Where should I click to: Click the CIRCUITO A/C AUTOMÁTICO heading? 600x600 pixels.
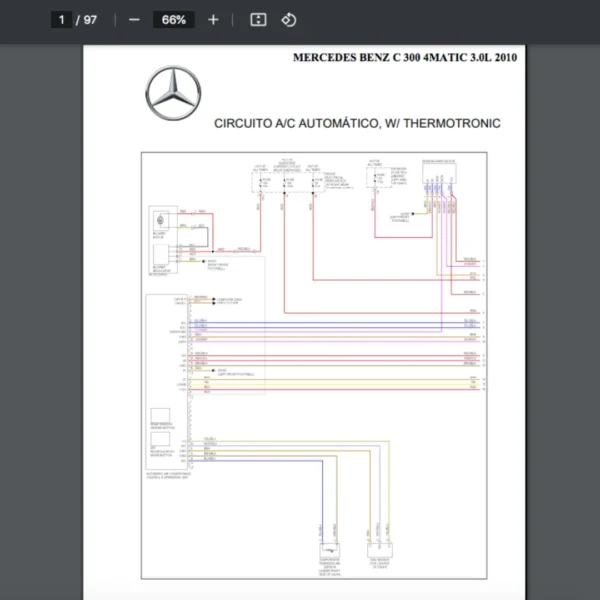coord(357,124)
